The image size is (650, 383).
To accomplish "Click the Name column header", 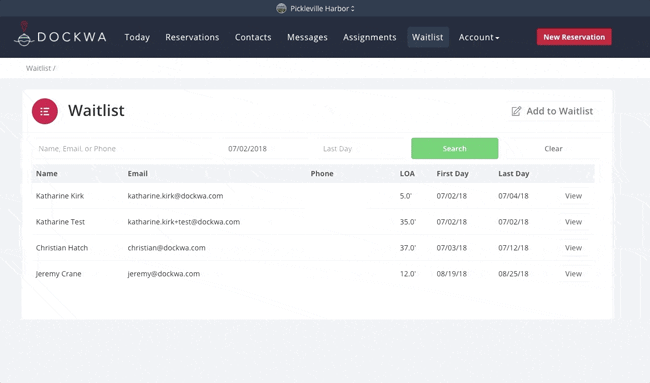I will click(x=46, y=174).
